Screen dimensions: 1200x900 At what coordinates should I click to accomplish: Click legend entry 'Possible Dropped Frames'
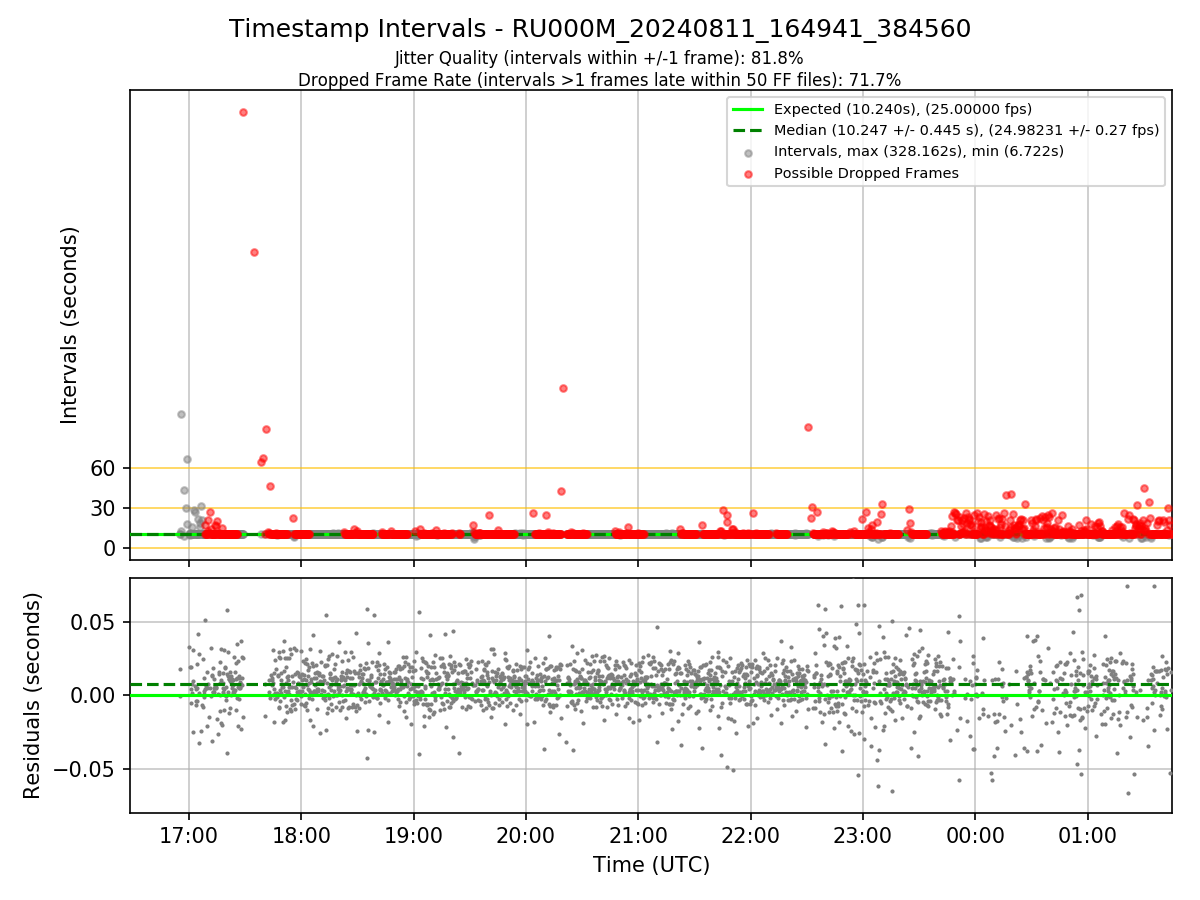866,173
